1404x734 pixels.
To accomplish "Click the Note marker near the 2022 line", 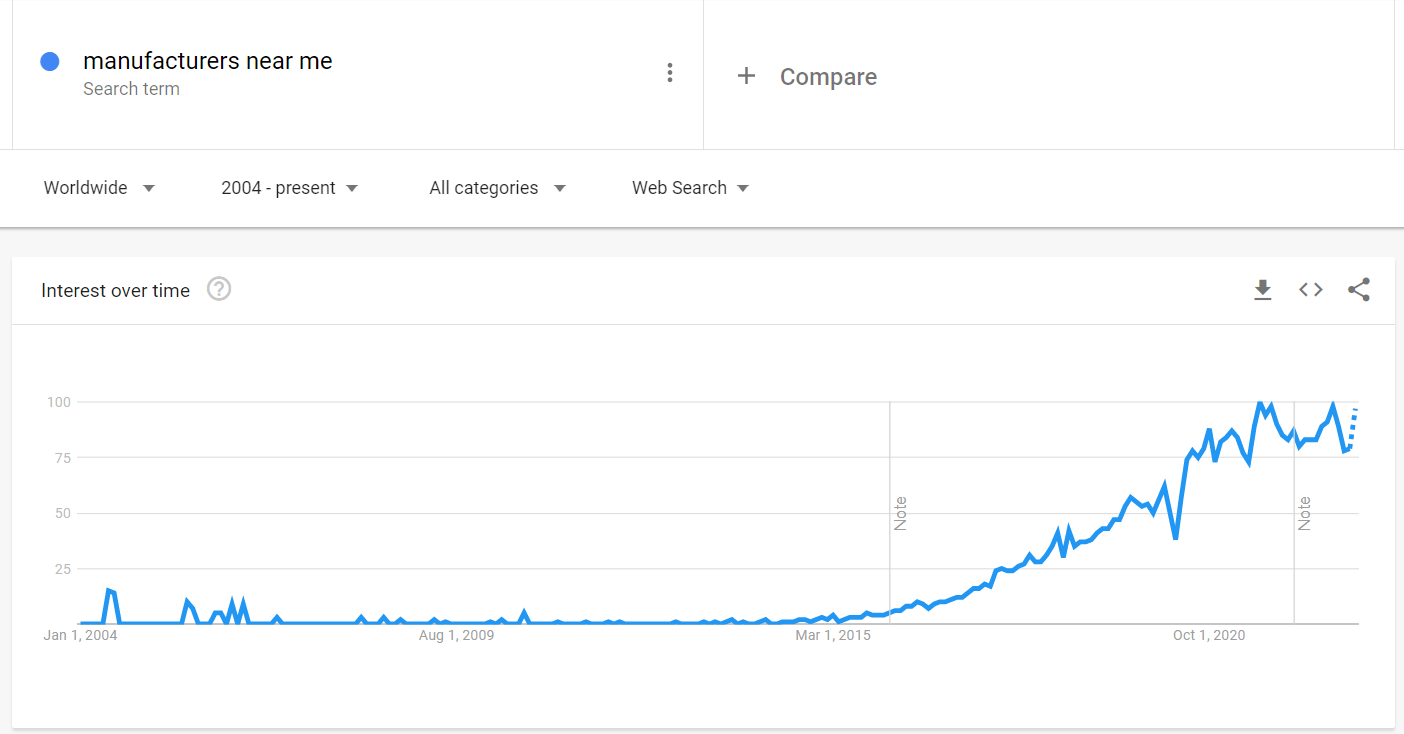I will pyautogui.click(x=1304, y=513).
